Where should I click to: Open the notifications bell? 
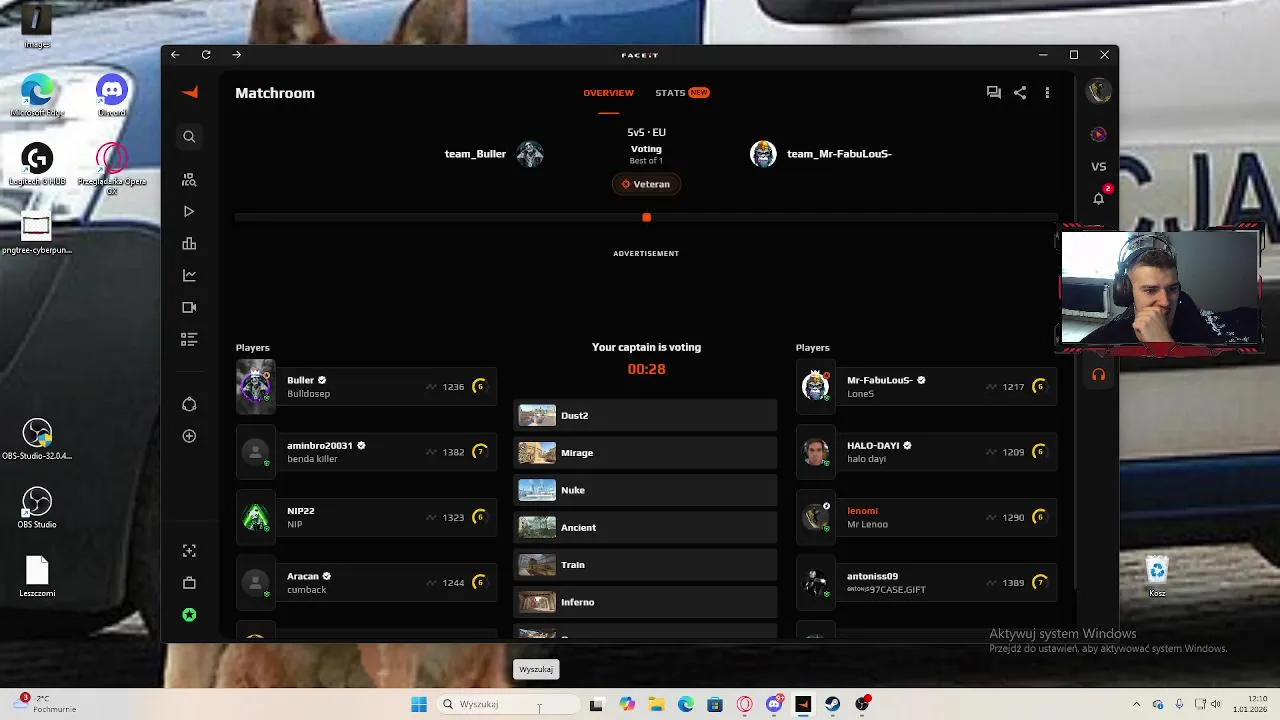tap(1098, 198)
